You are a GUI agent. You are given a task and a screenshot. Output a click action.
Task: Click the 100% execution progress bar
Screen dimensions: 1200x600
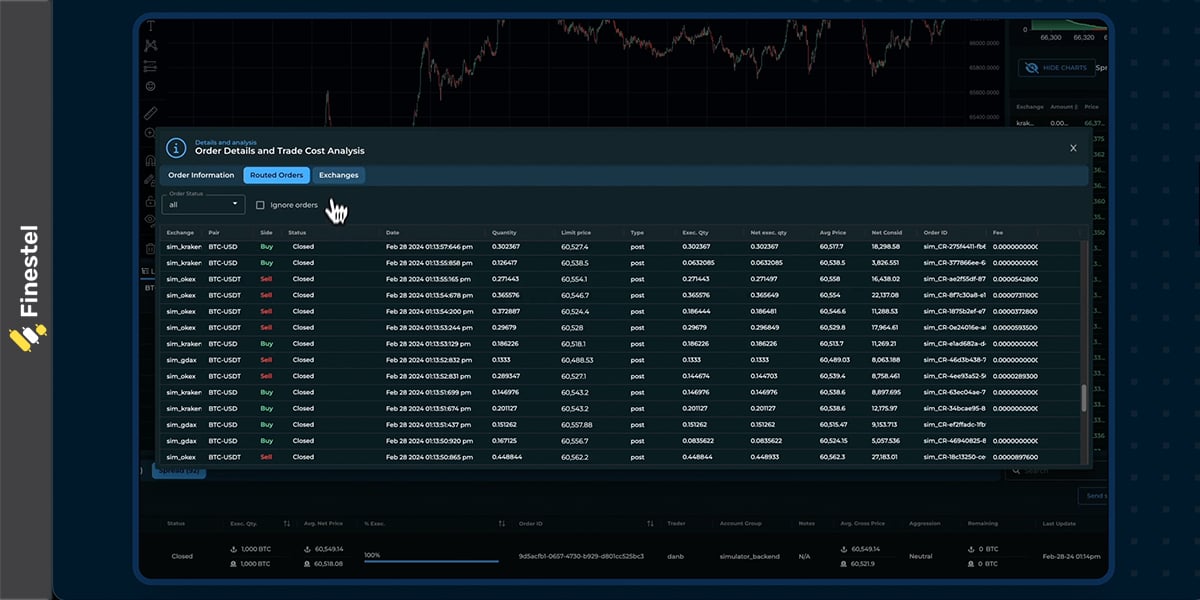click(x=430, y=561)
